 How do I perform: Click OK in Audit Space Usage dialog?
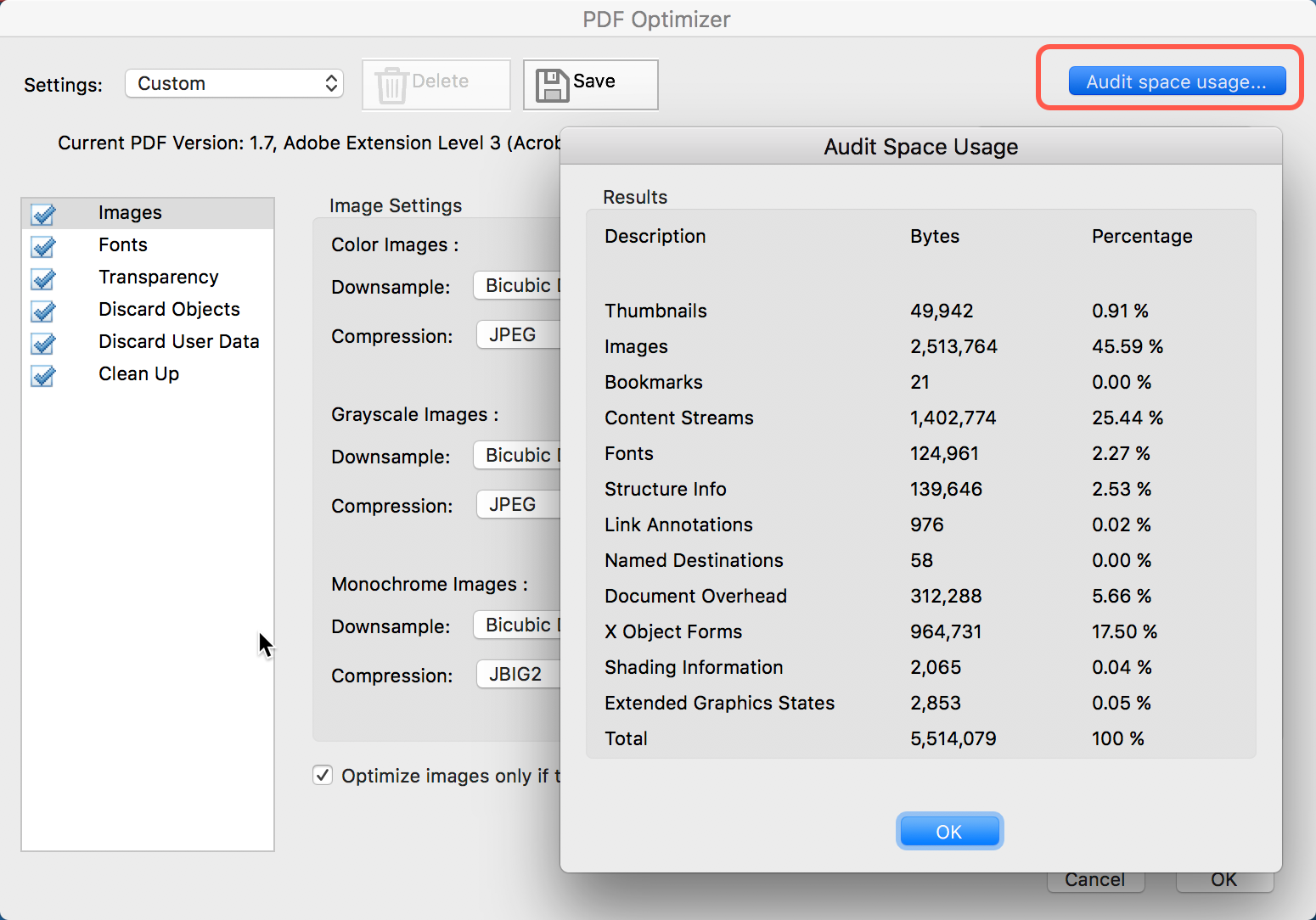pyautogui.click(x=949, y=832)
